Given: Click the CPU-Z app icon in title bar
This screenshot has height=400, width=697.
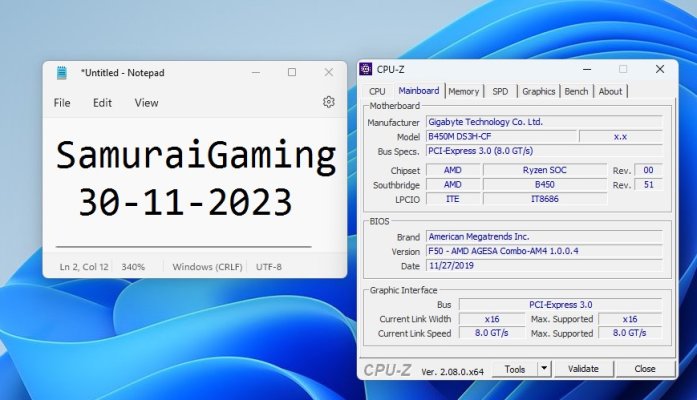Looking at the screenshot, I should click(365, 69).
